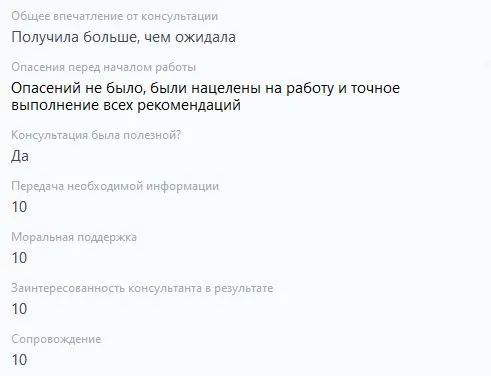Click the label 'Опасения перед началом работы'
Screen dimensions: 491x376
(x=104, y=67)
